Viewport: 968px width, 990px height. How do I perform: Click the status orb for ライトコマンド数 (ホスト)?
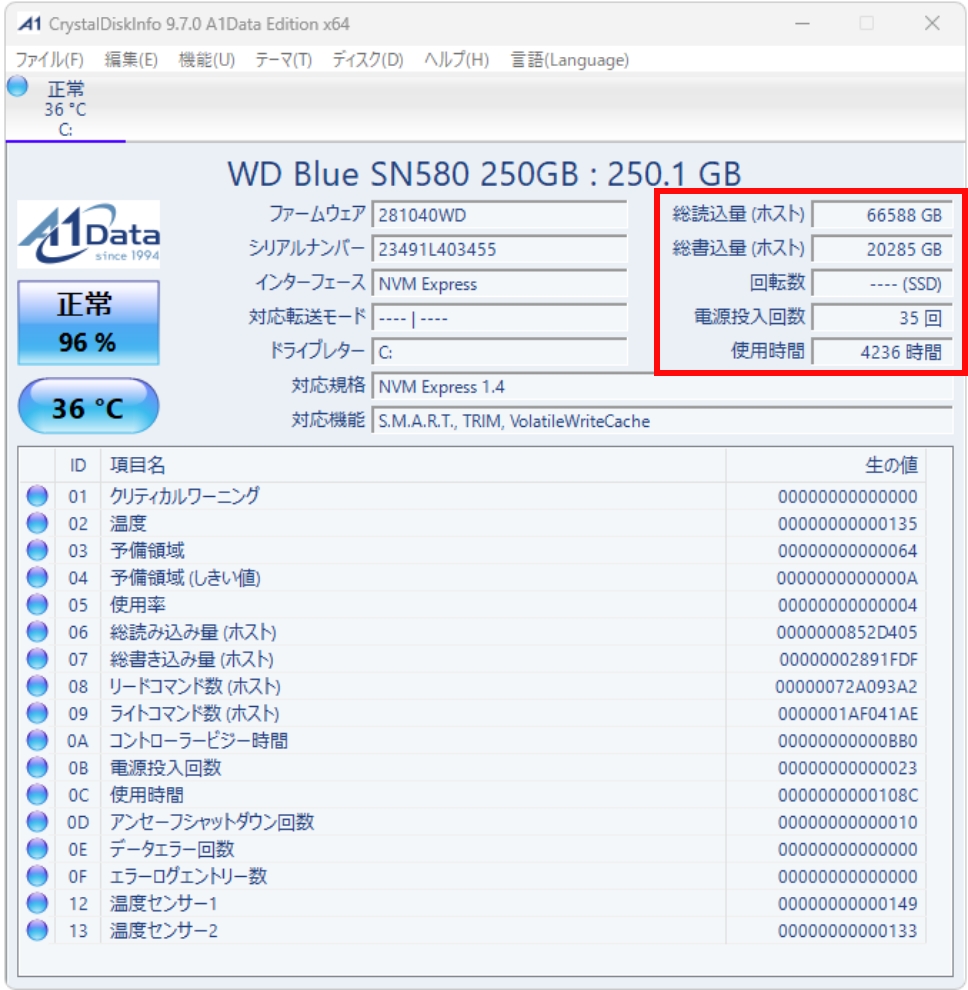pos(37,713)
